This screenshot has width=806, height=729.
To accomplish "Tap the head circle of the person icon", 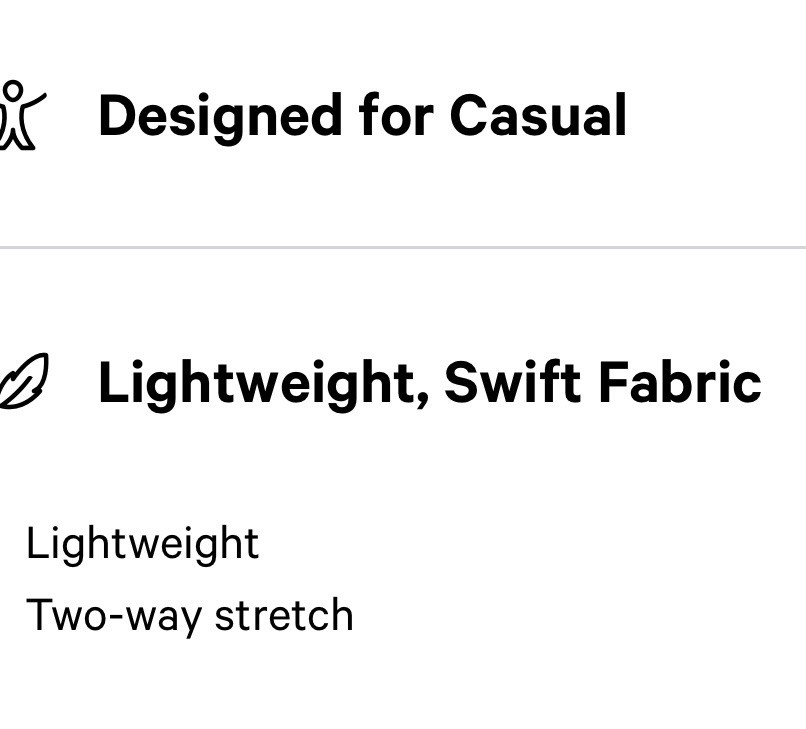I will [12, 91].
